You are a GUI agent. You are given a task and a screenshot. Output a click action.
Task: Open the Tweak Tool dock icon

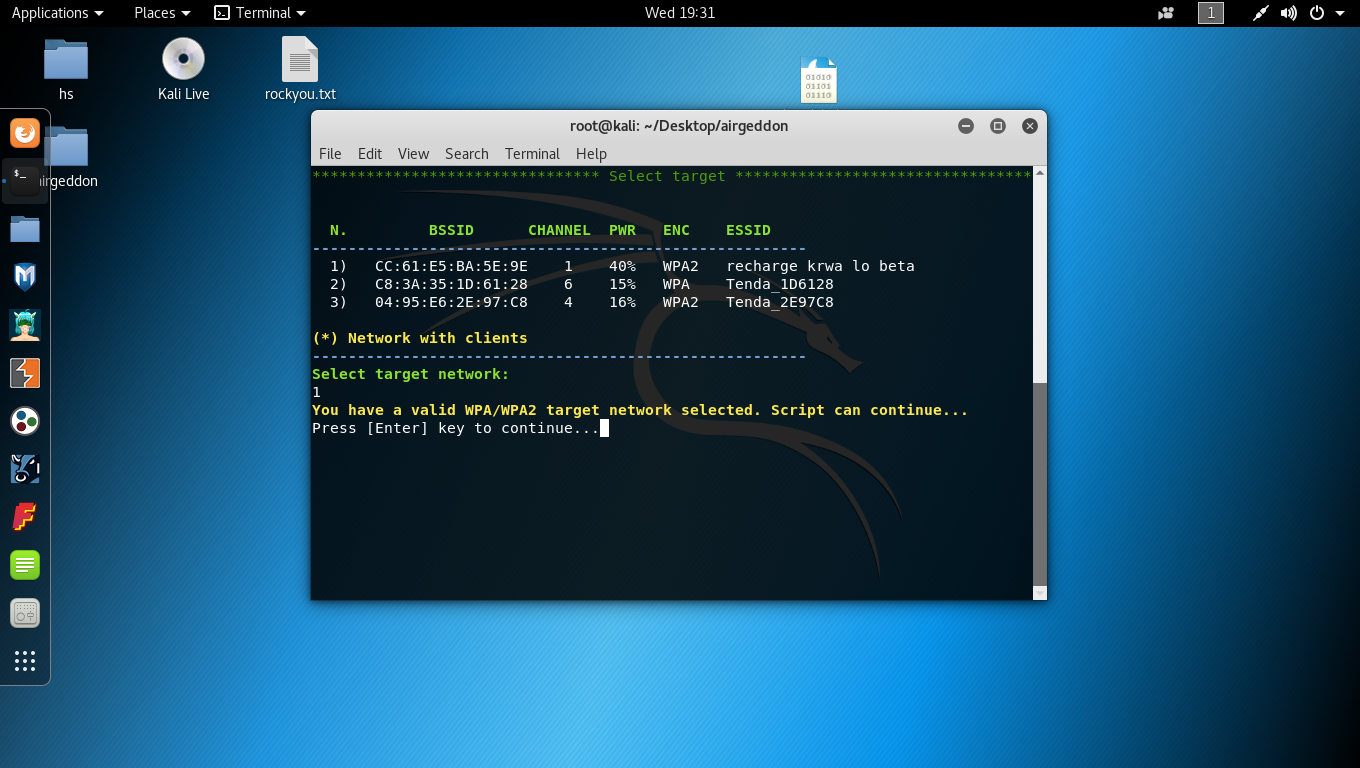click(25, 613)
